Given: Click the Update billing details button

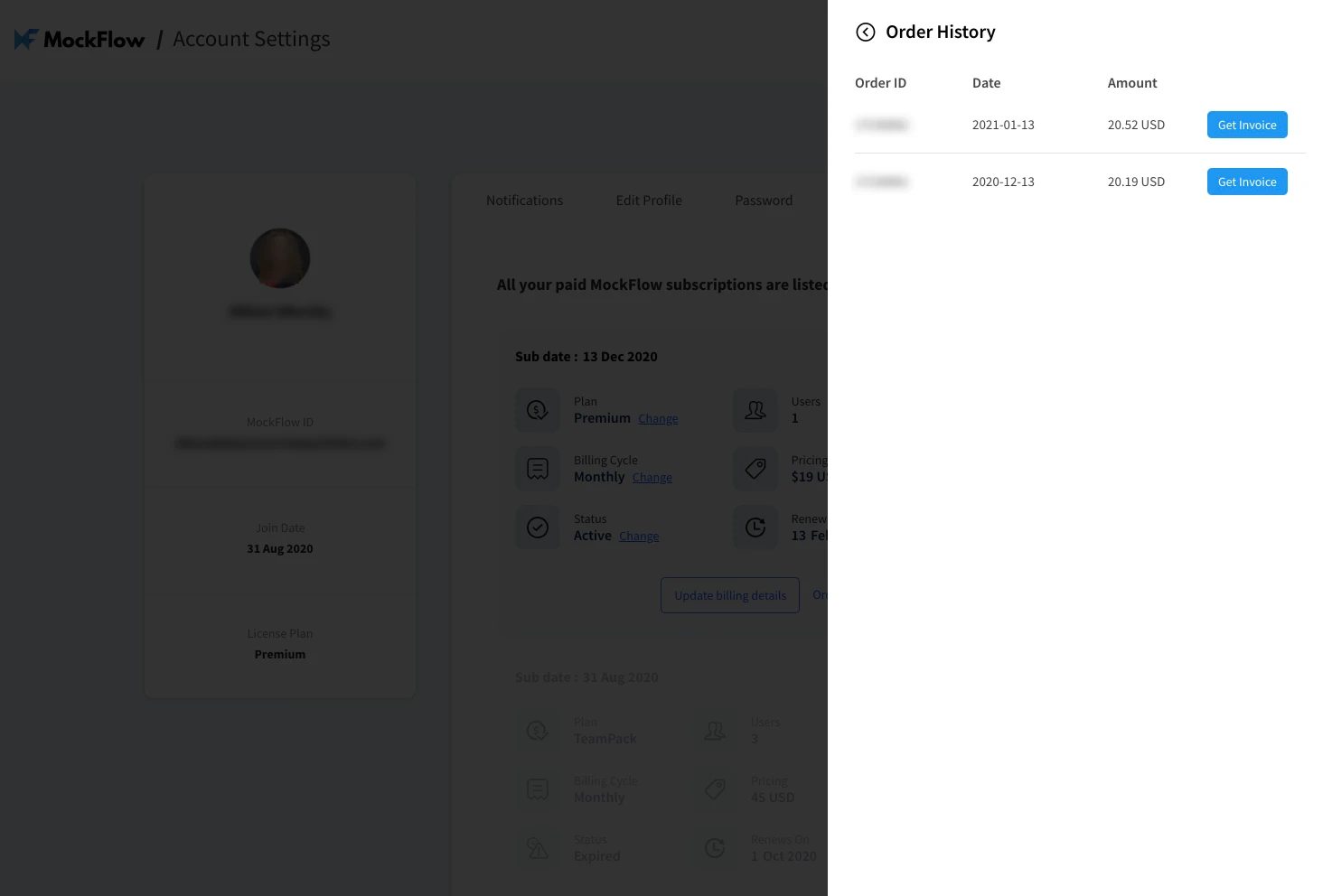Looking at the screenshot, I should (730, 595).
